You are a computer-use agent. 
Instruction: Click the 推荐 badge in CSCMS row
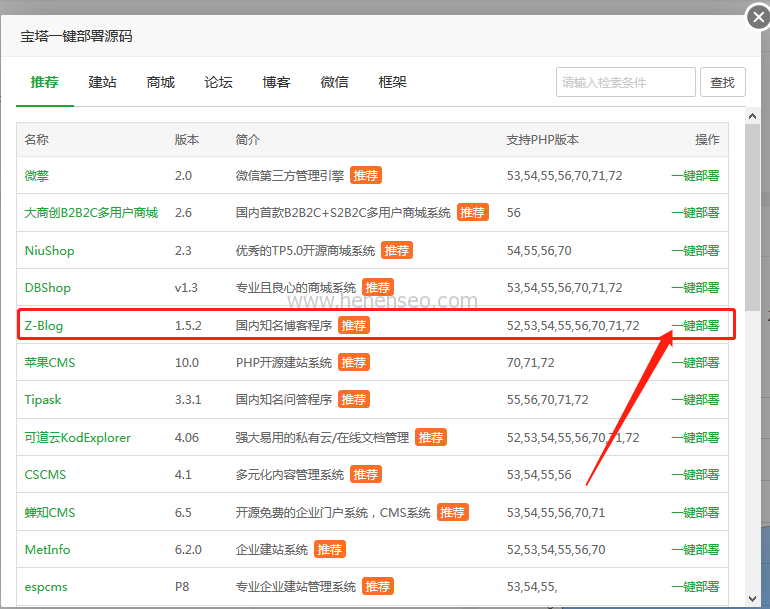point(365,474)
